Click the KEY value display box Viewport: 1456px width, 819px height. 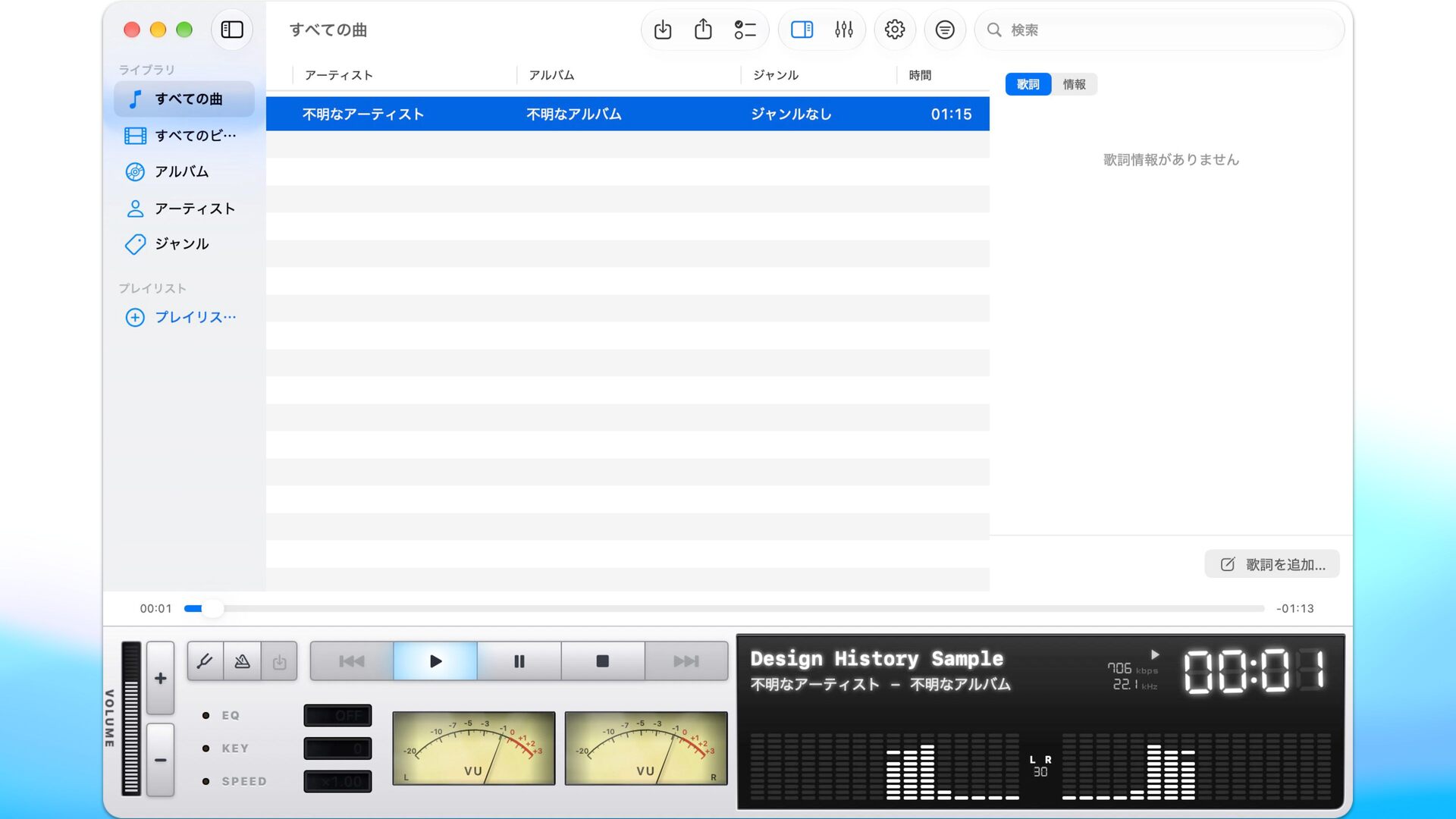(x=337, y=748)
